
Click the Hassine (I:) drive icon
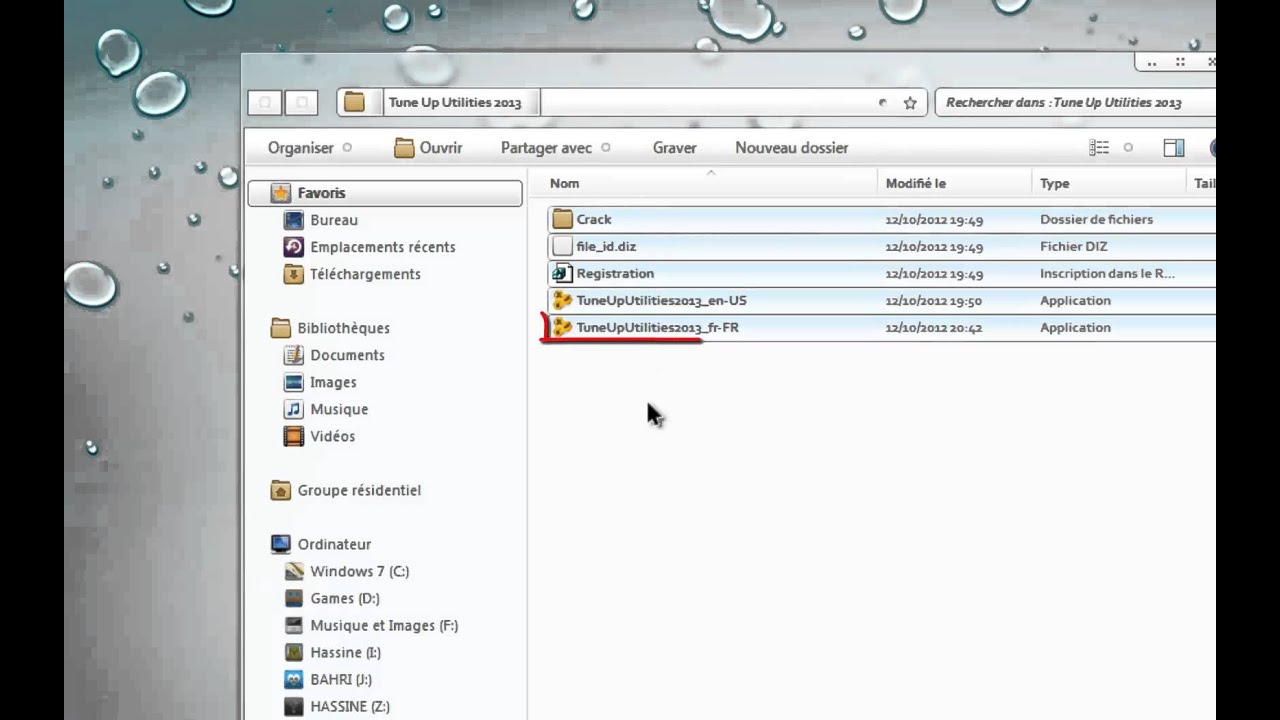[293, 652]
